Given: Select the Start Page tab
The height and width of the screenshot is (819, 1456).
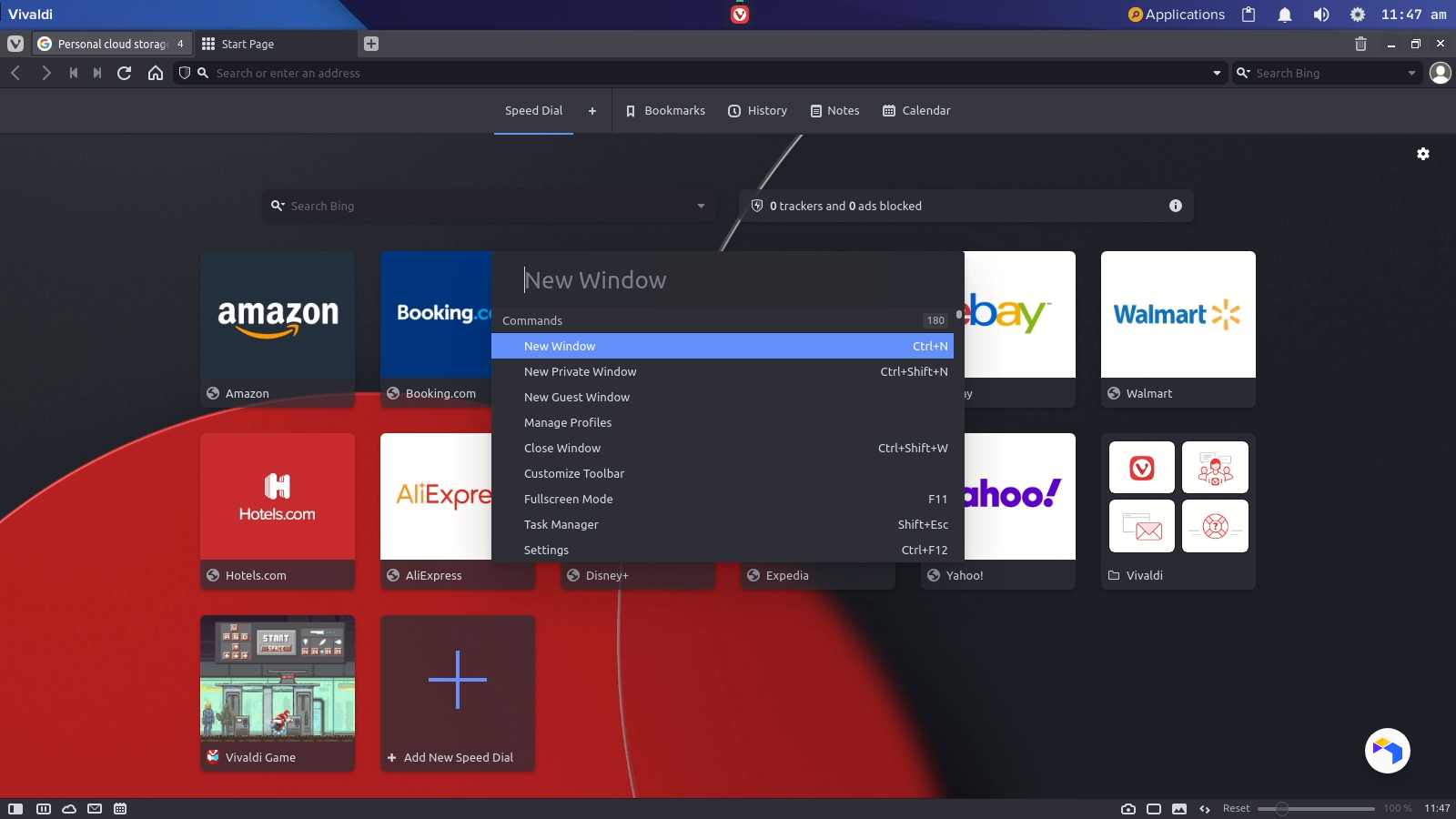Looking at the screenshot, I should 276,44.
